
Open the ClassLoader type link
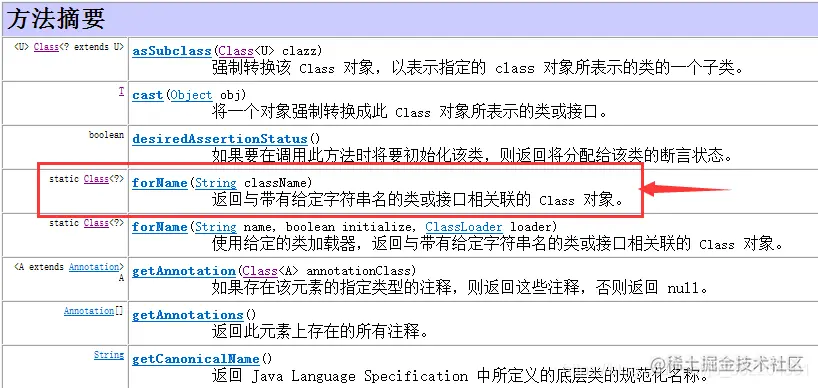(x=464, y=227)
